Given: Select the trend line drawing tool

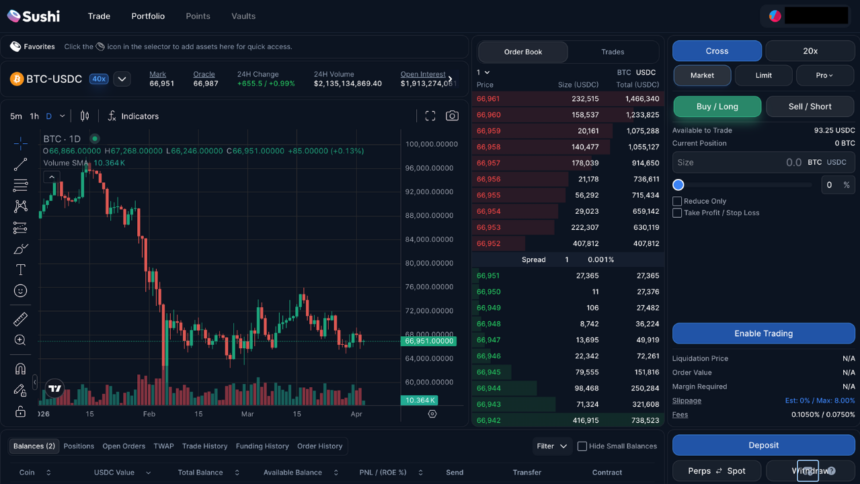Looking at the screenshot, I should 20,164.
